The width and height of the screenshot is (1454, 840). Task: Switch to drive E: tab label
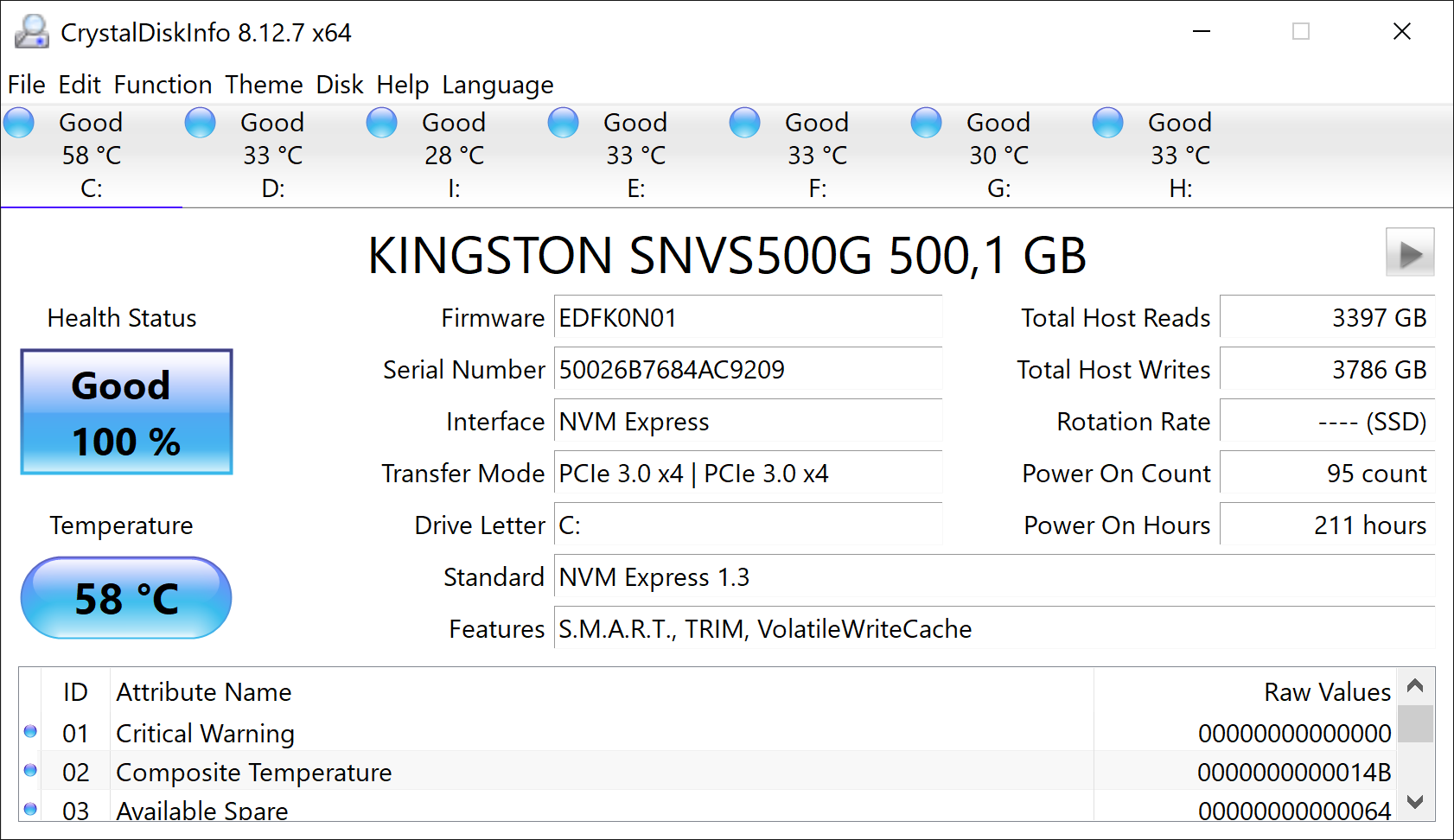[x=636, y=188]
